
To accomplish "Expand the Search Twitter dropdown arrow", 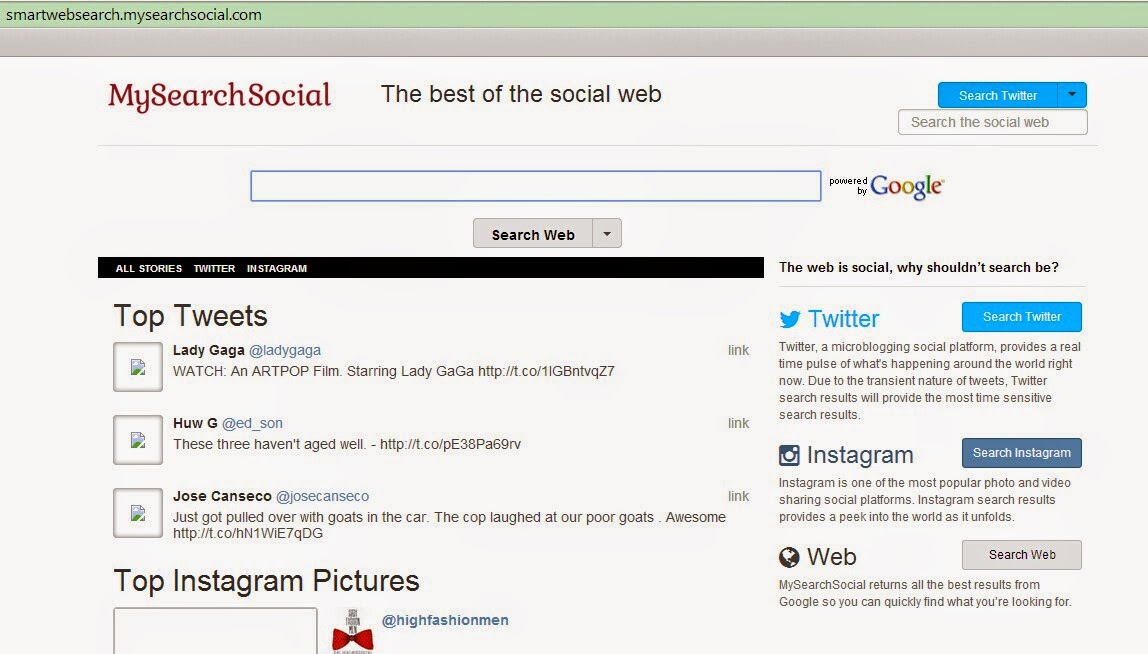I will [x=1072, y=95].
